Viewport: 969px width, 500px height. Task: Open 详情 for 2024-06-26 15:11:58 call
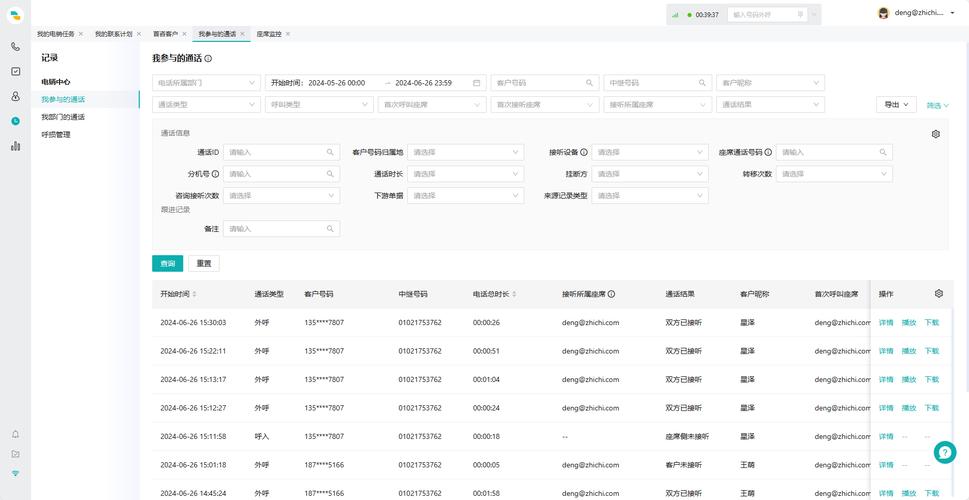[x=886, y=436]
